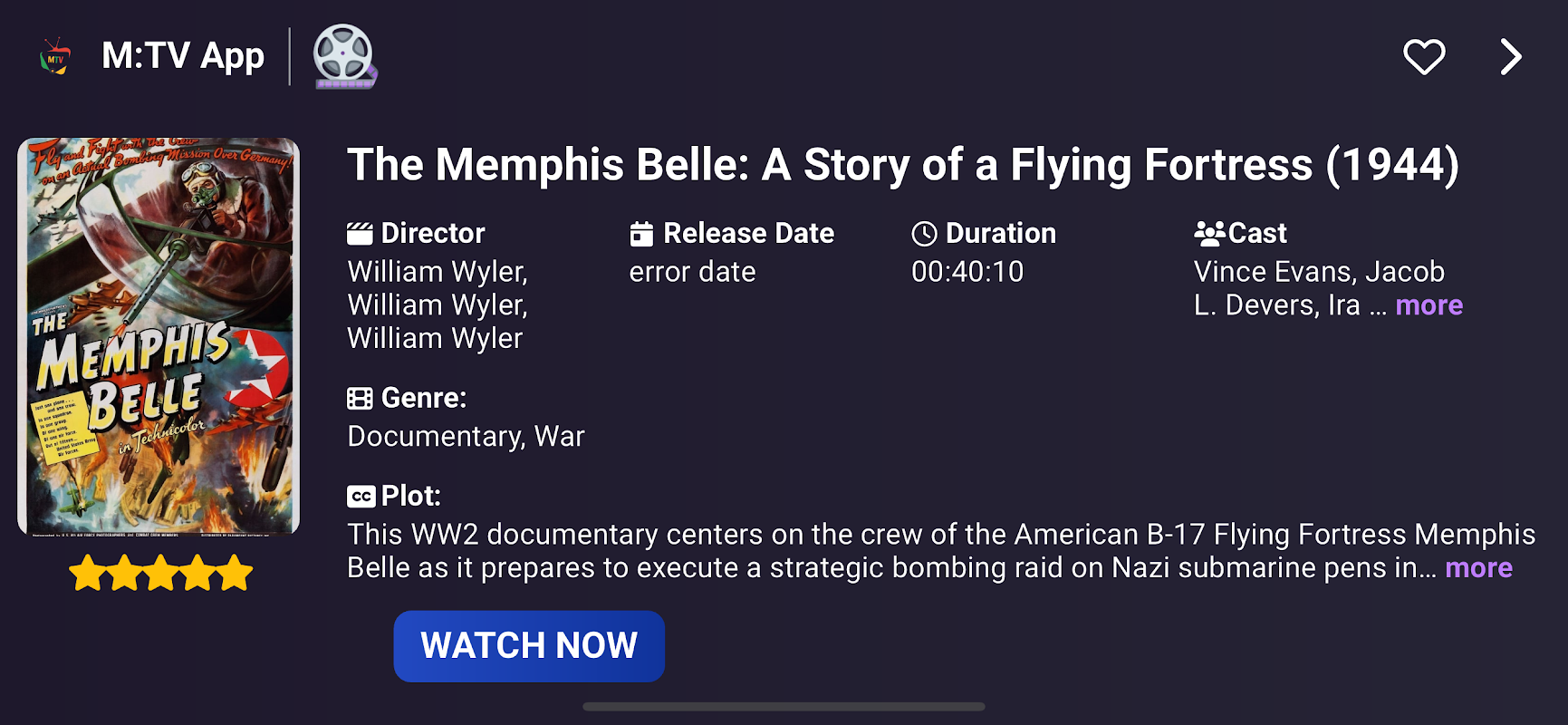Click the Documentary, War genre text

[466, 437]
